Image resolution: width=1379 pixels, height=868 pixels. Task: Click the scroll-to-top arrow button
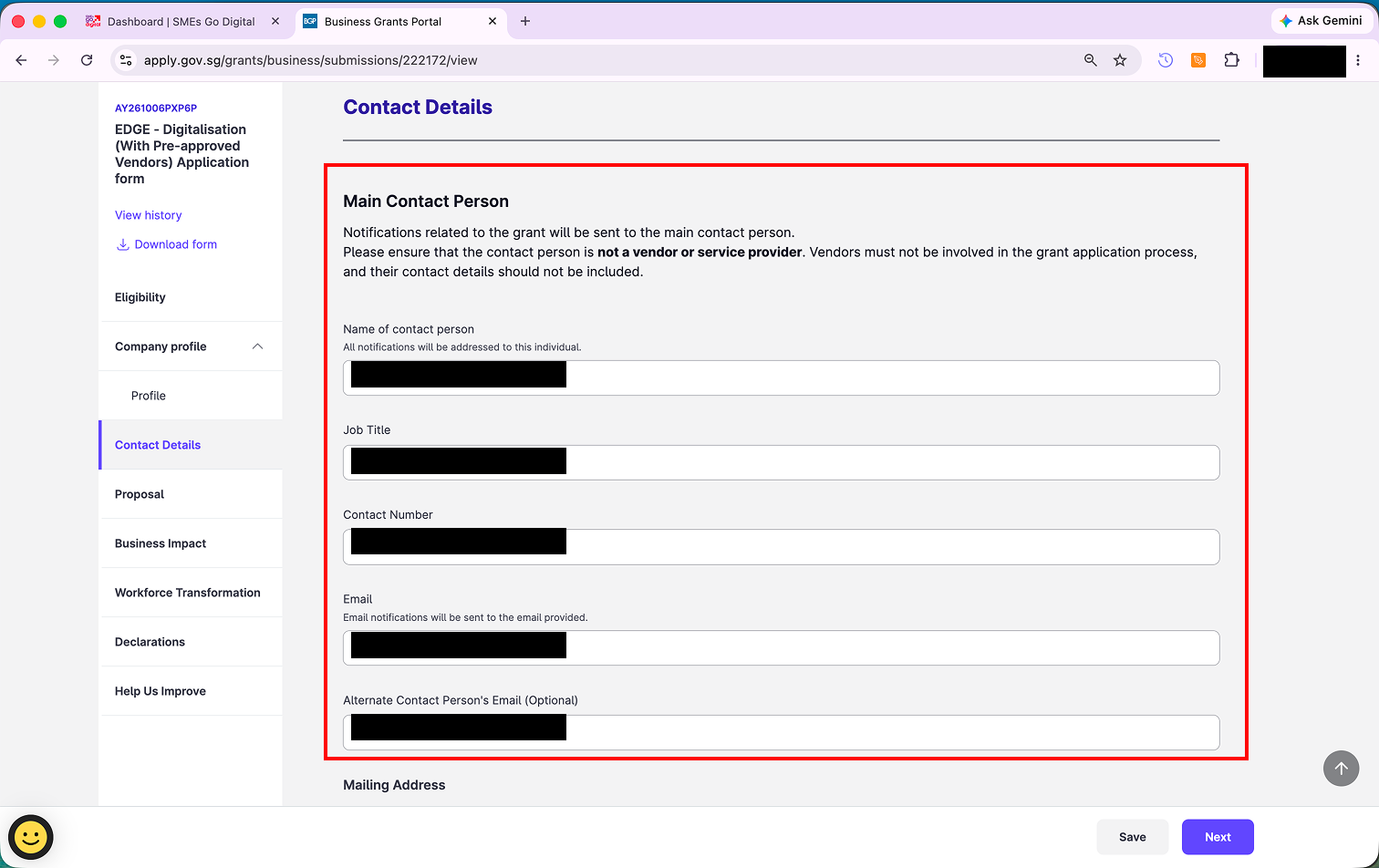pos(1341,769)
